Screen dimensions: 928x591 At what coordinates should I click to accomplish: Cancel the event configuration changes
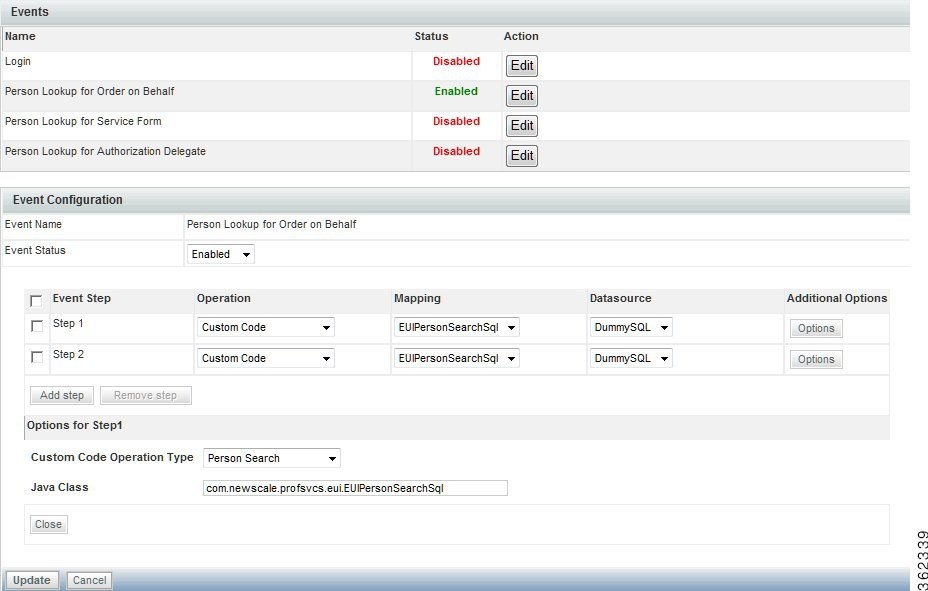tap(88, 580)
